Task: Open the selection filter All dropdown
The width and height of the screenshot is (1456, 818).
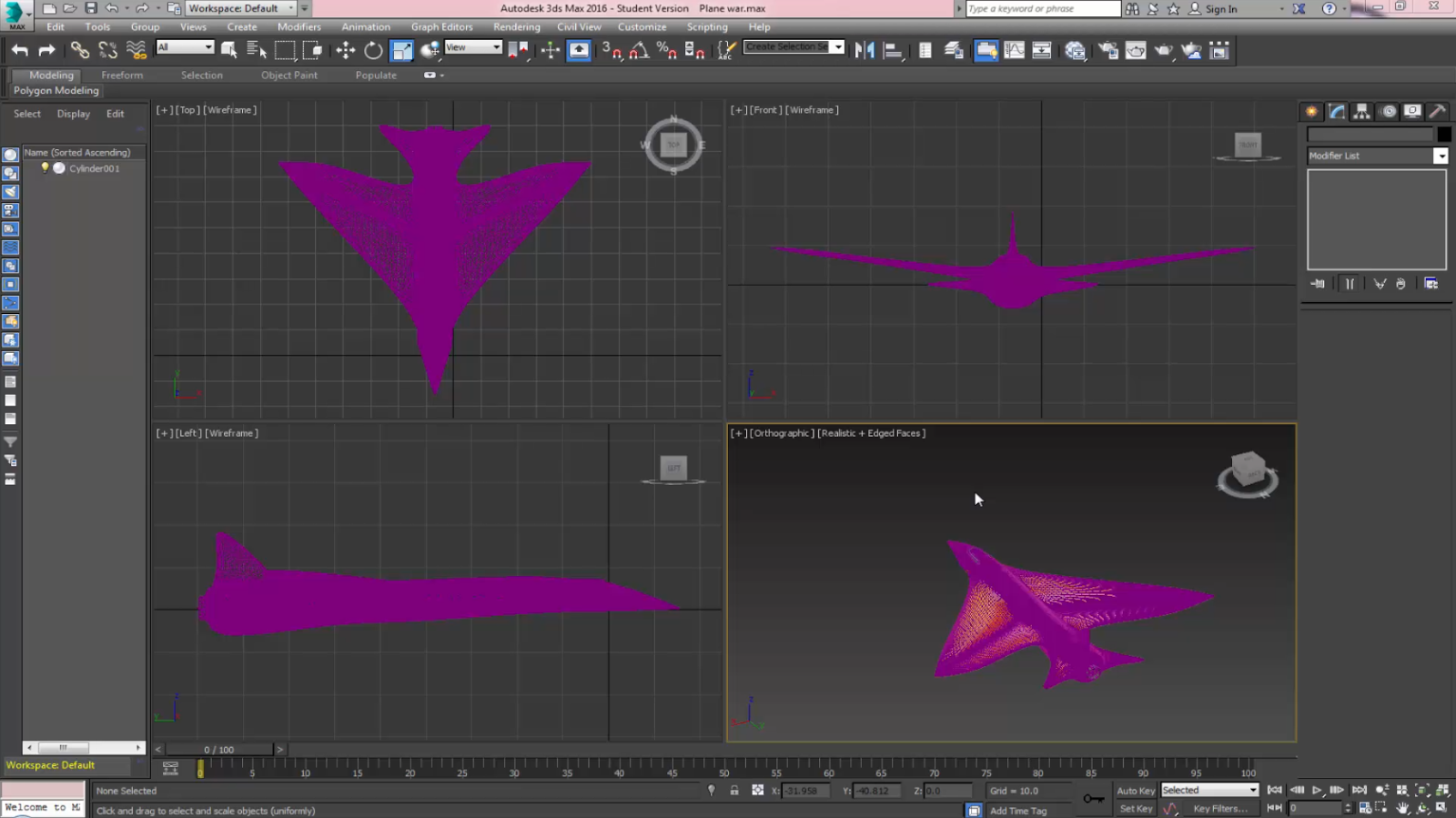Action: coord(185,47)
